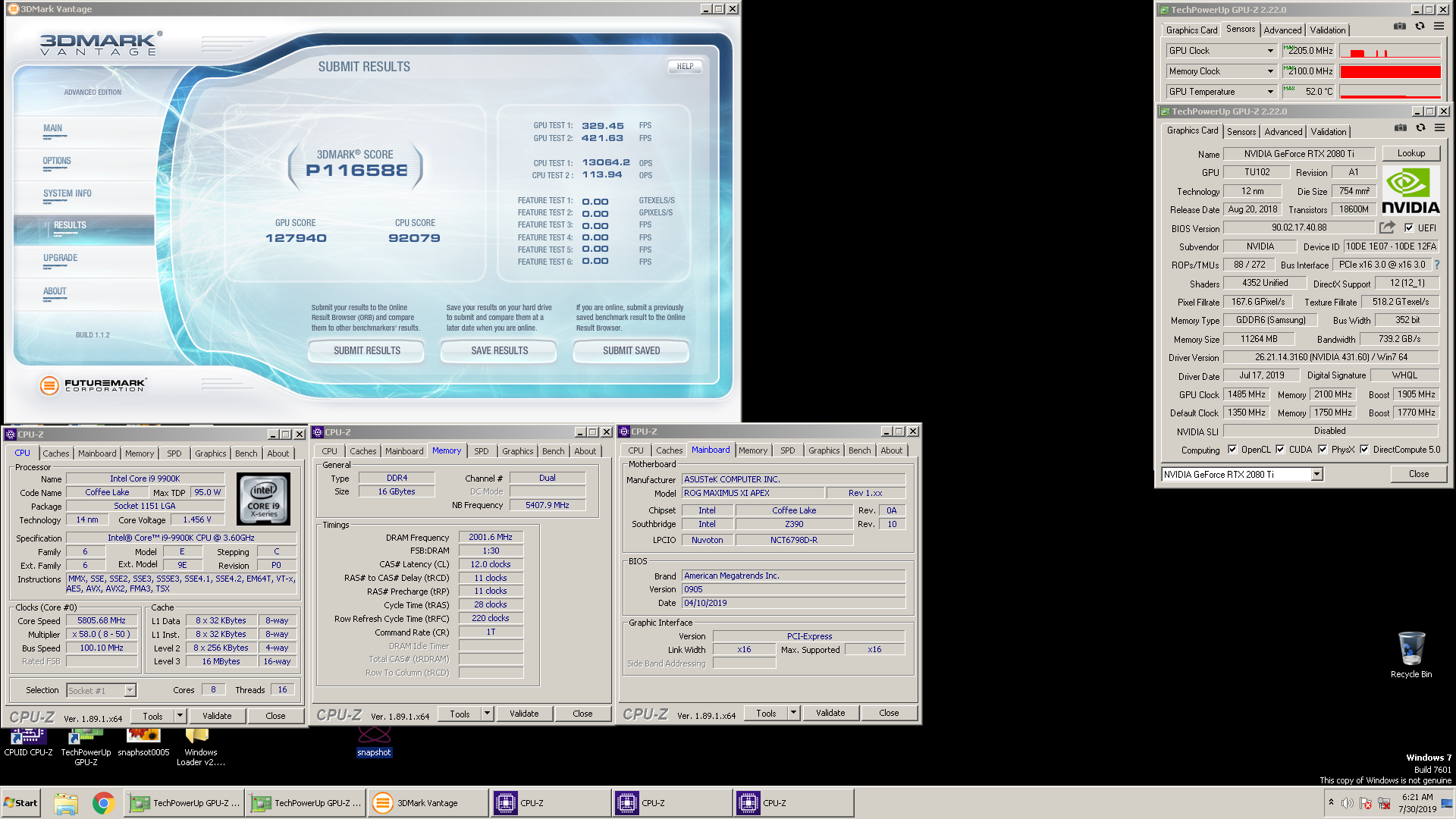This screenshot has height=819, width=1456.
Task: Click the Memory Clock red sensor graph
Action: (x=1390, y=71)
